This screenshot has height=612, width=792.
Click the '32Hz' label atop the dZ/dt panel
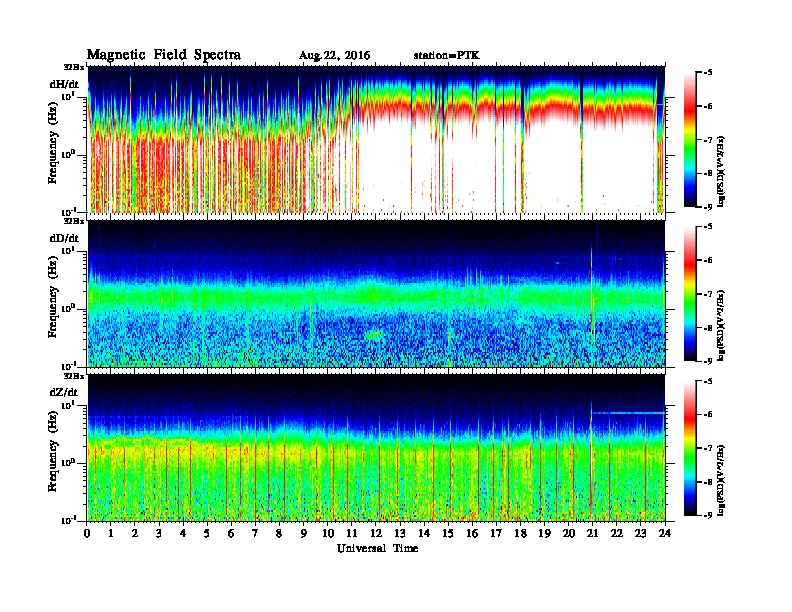pyautogui.click(x=73, y=376)
